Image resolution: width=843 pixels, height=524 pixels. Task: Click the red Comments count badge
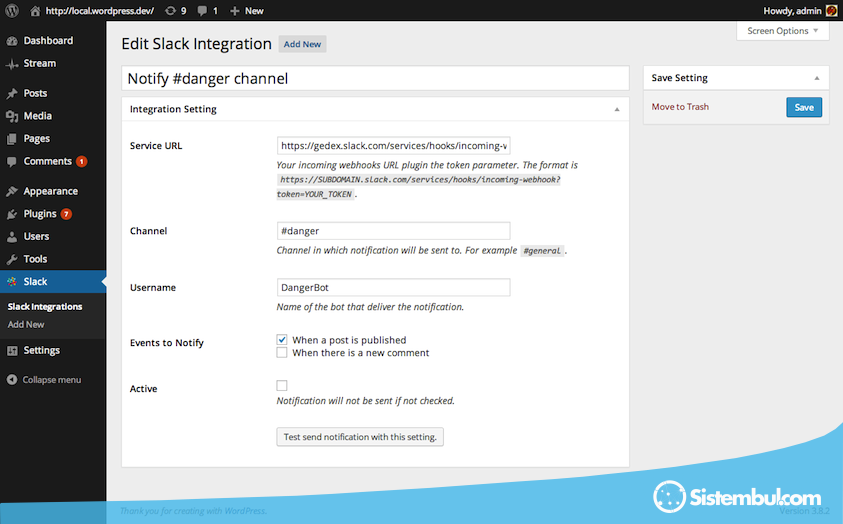tap(82, 161)
